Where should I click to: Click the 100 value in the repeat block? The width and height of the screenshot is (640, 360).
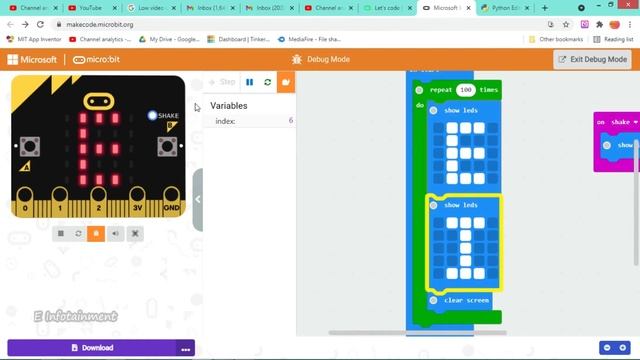pyautogui.click(x=466, y=90)
